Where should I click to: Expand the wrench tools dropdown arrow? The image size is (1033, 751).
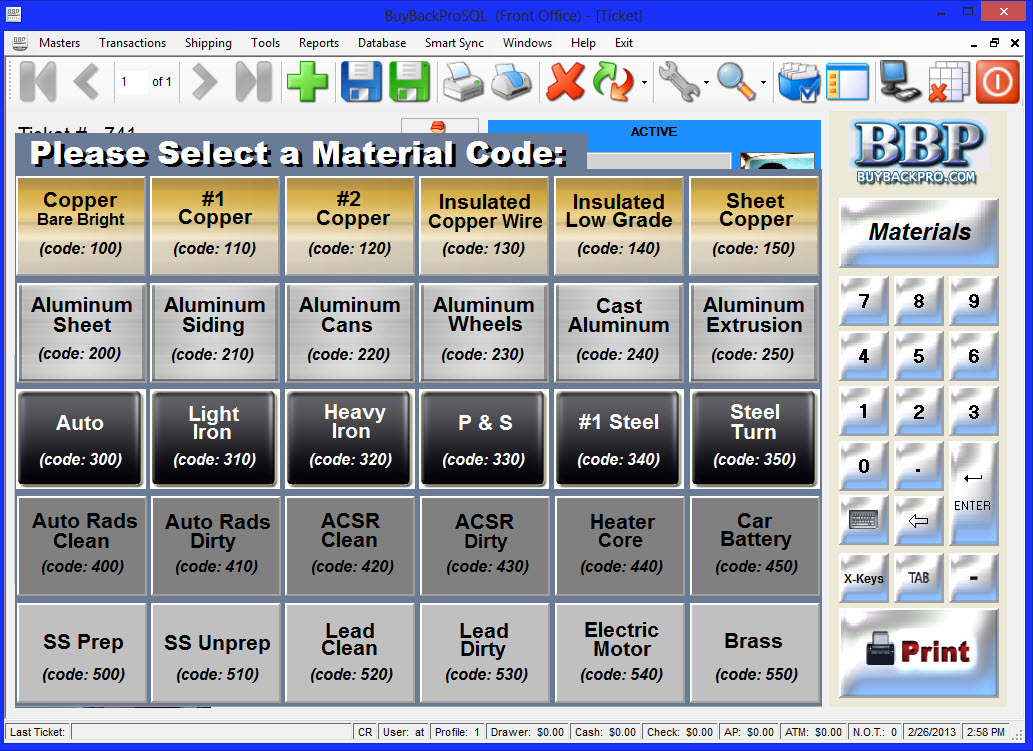click(707, 83)
